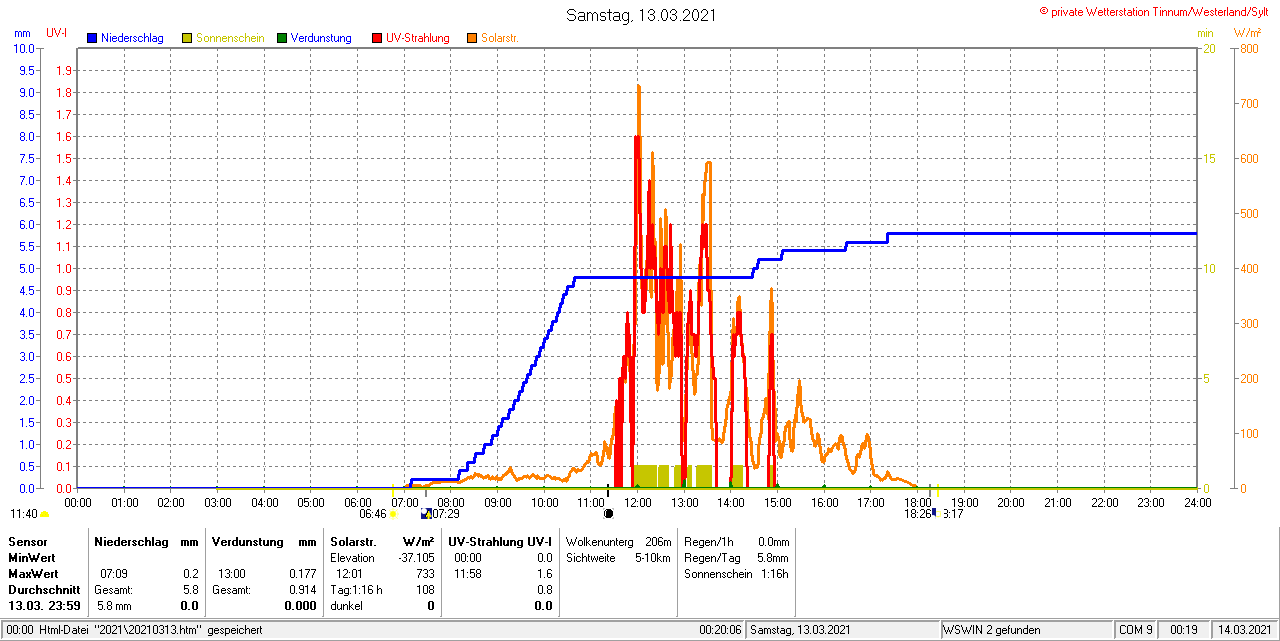Screen dimensions: 1280x641
Task: Click the COM 9 status bar field
Action: click(x=1135, y=630)
